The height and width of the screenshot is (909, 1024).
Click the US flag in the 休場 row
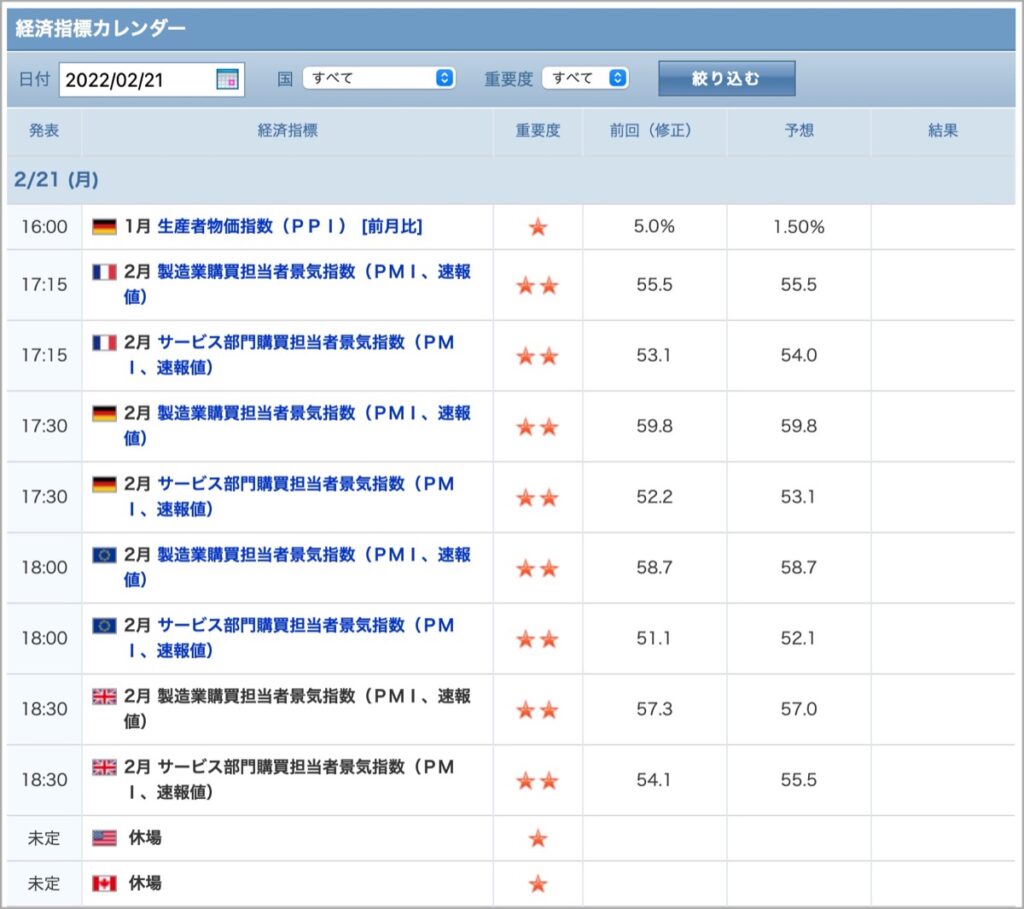[104, 838]
